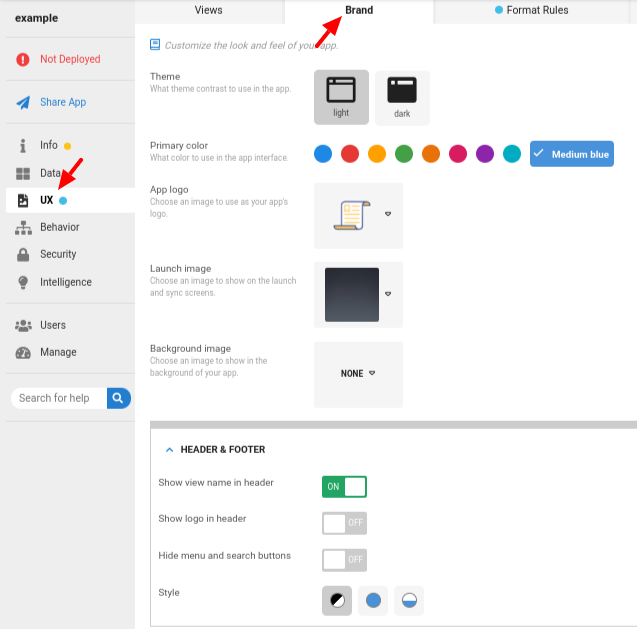Enable Hide menu and search buttons

coord(344,560)
